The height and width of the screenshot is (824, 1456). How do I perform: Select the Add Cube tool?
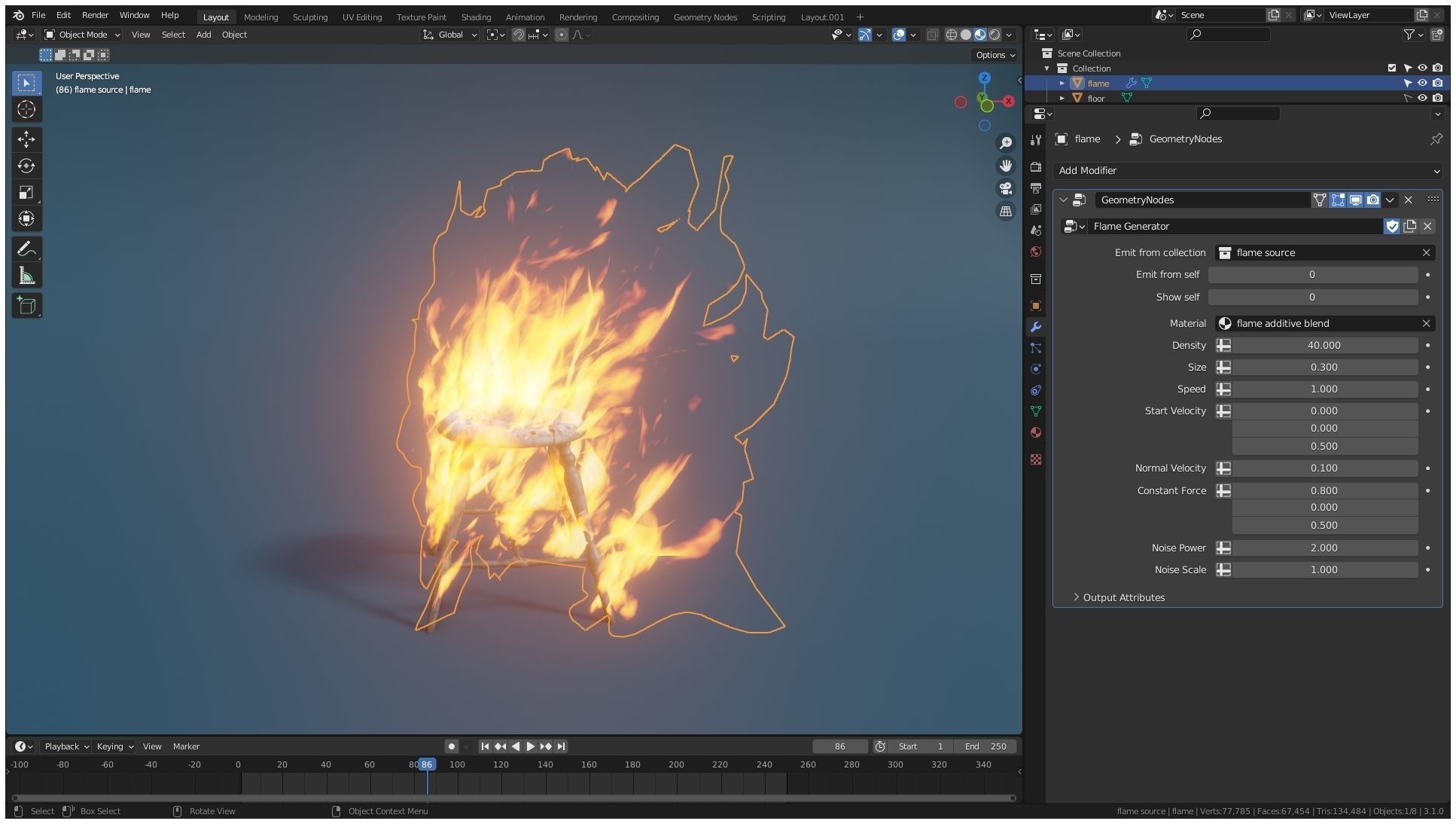(x=26, y=305)
